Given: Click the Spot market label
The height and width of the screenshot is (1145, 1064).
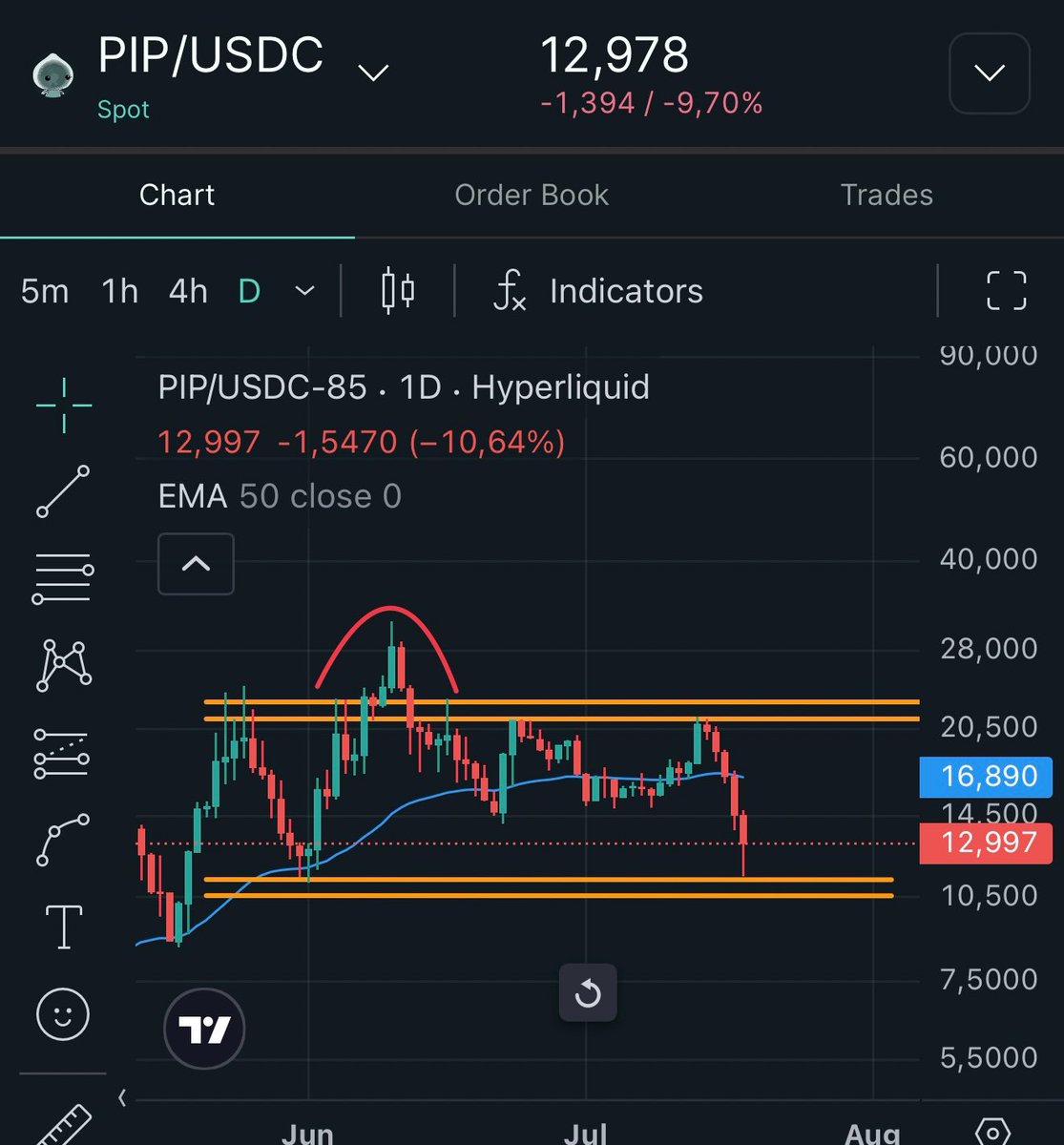Looking at the screenshot, I should (x=123, y=109).
